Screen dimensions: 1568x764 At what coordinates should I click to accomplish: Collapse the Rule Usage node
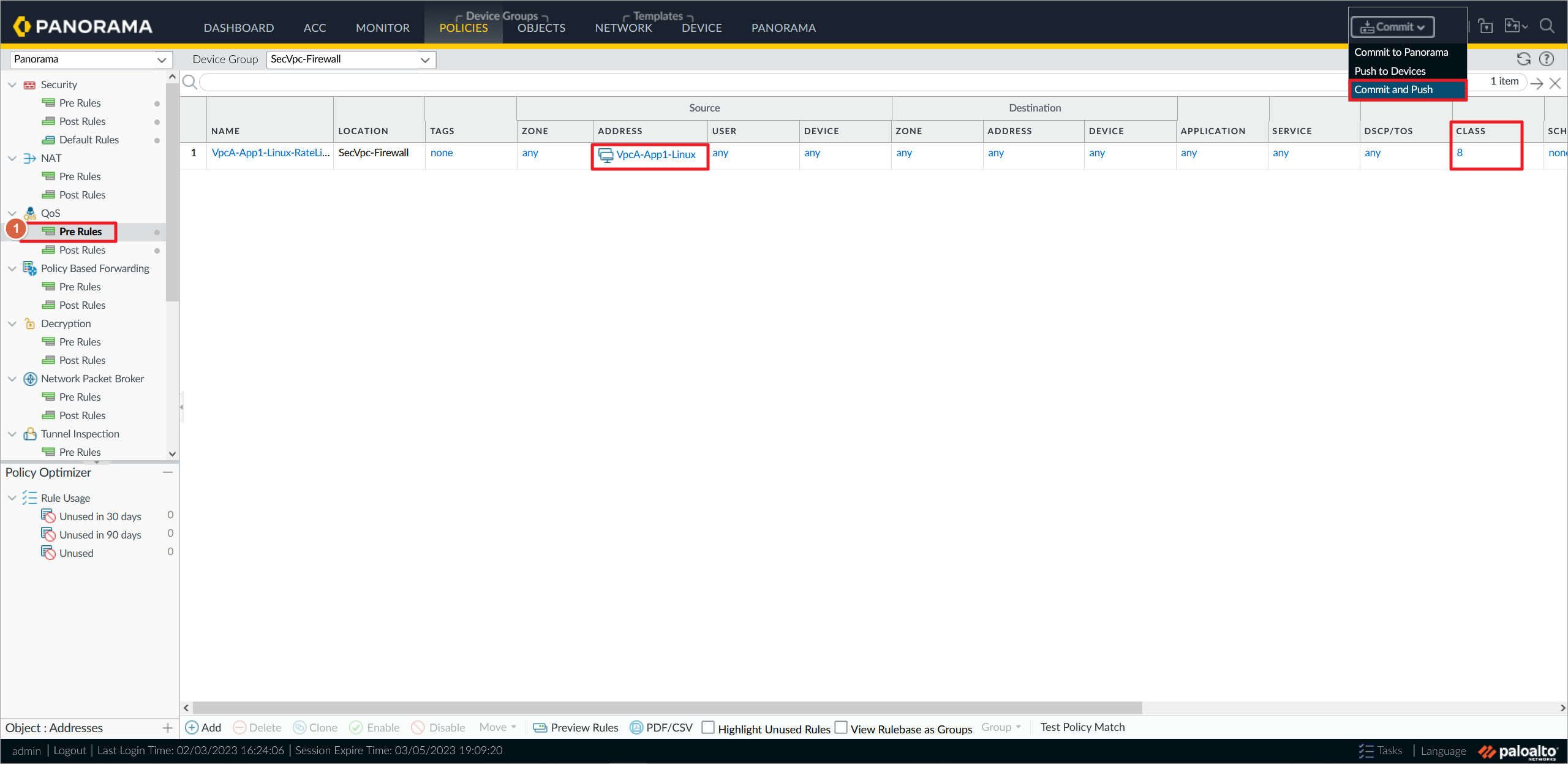(x=12, y=497)
